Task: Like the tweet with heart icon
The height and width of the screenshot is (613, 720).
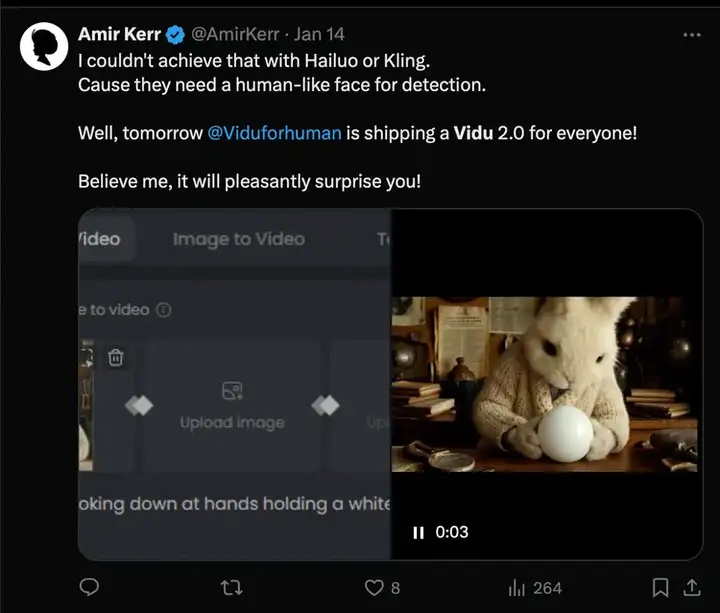Action: click(374, 588)
